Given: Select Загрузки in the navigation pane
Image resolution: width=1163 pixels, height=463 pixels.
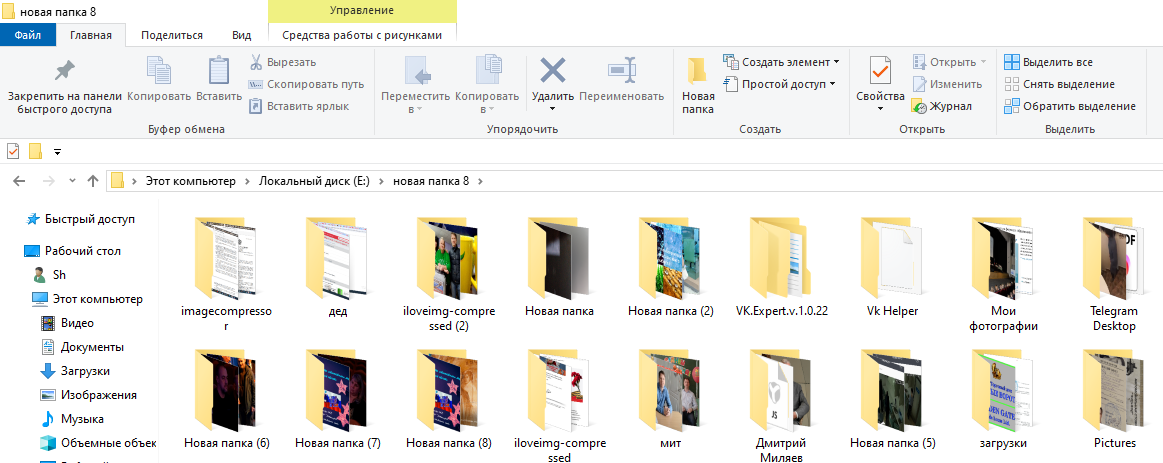Looking at the screenshot, I should (85, 371).
